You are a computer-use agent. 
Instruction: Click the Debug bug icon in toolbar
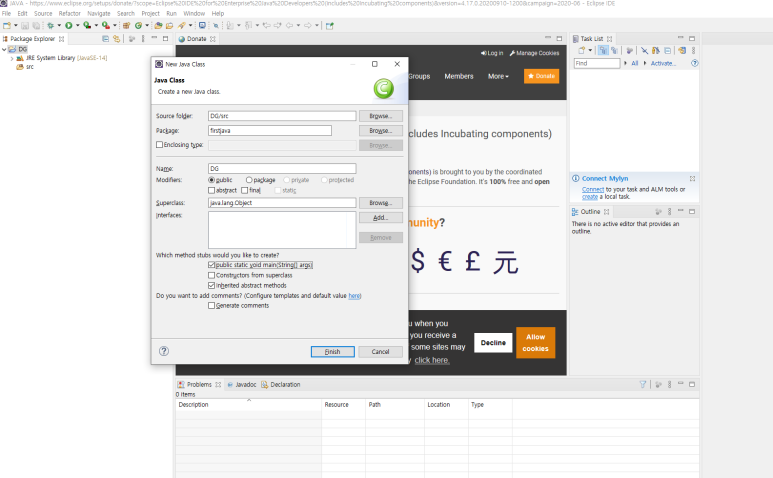point(50,26)
